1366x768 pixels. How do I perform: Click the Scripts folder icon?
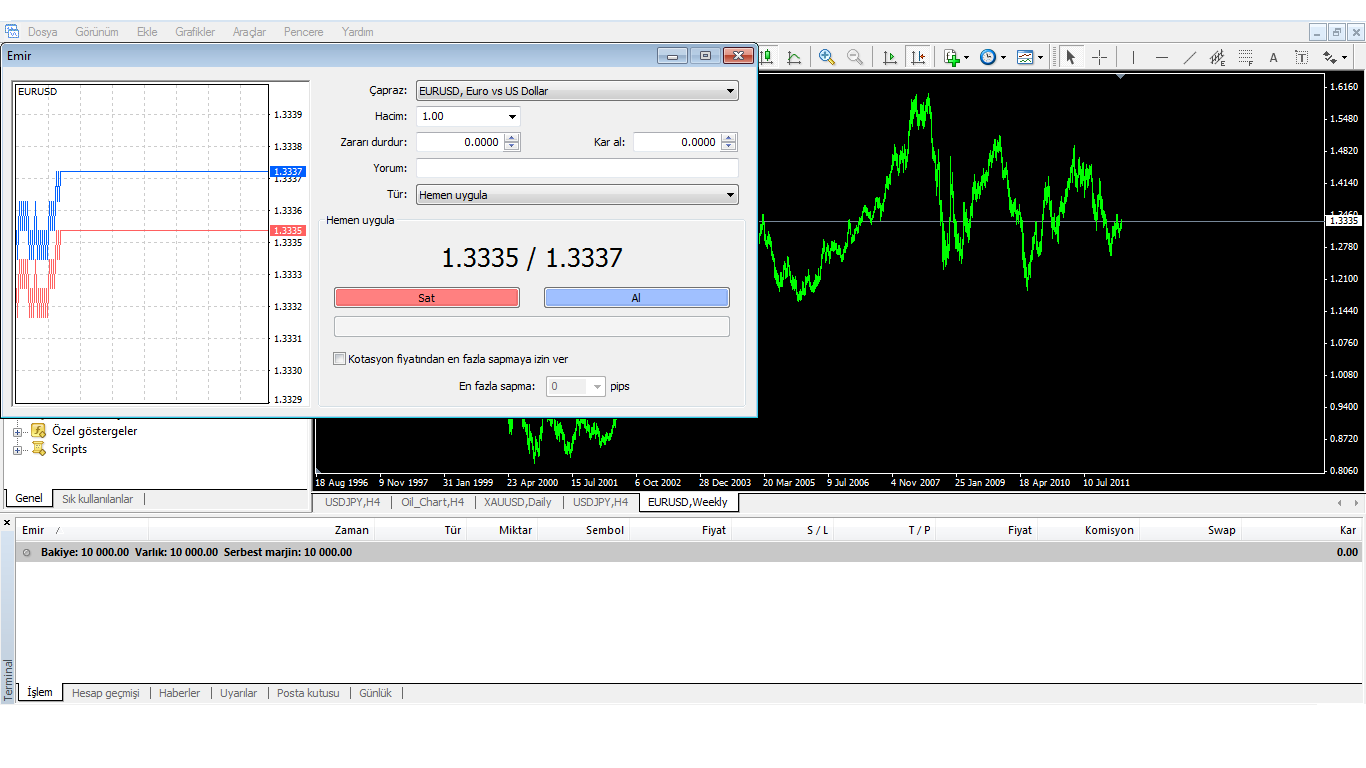(x=39, y=449)
